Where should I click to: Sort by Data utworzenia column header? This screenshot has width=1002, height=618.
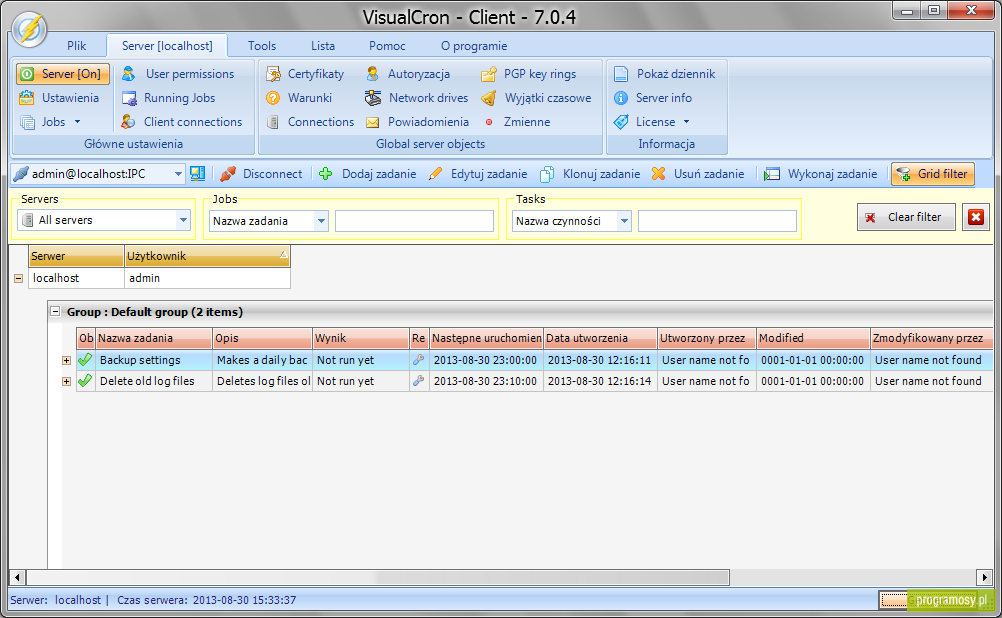click(600, 338)
